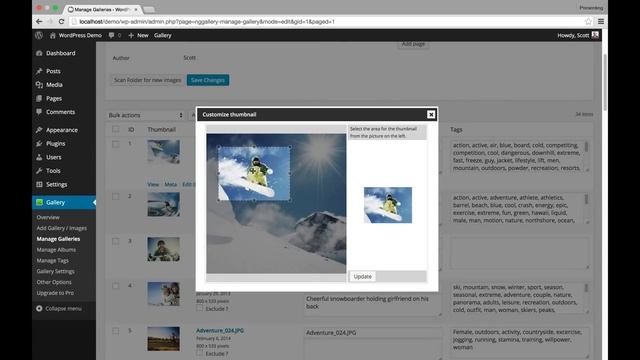640x360 pixels.
Task: Open Manage Tags submenu item
Action: click(53, 260)
